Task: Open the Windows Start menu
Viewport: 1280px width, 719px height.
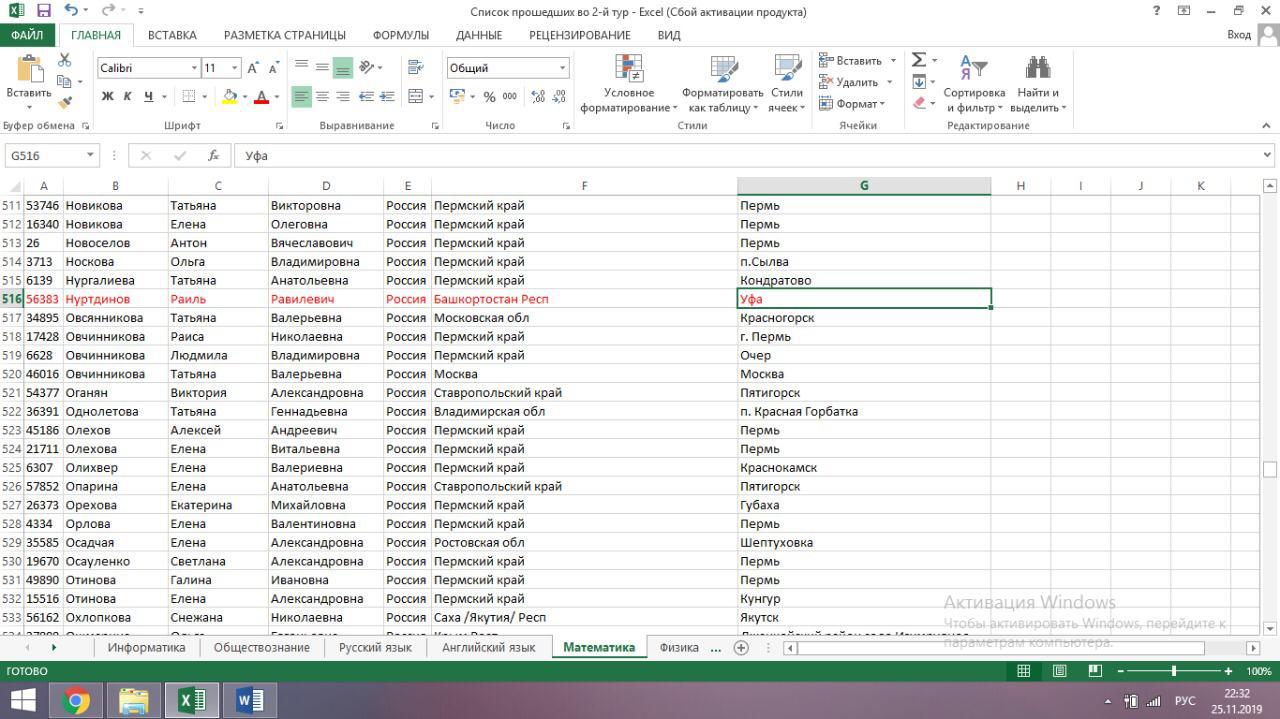Action: [x=22, y=700]
